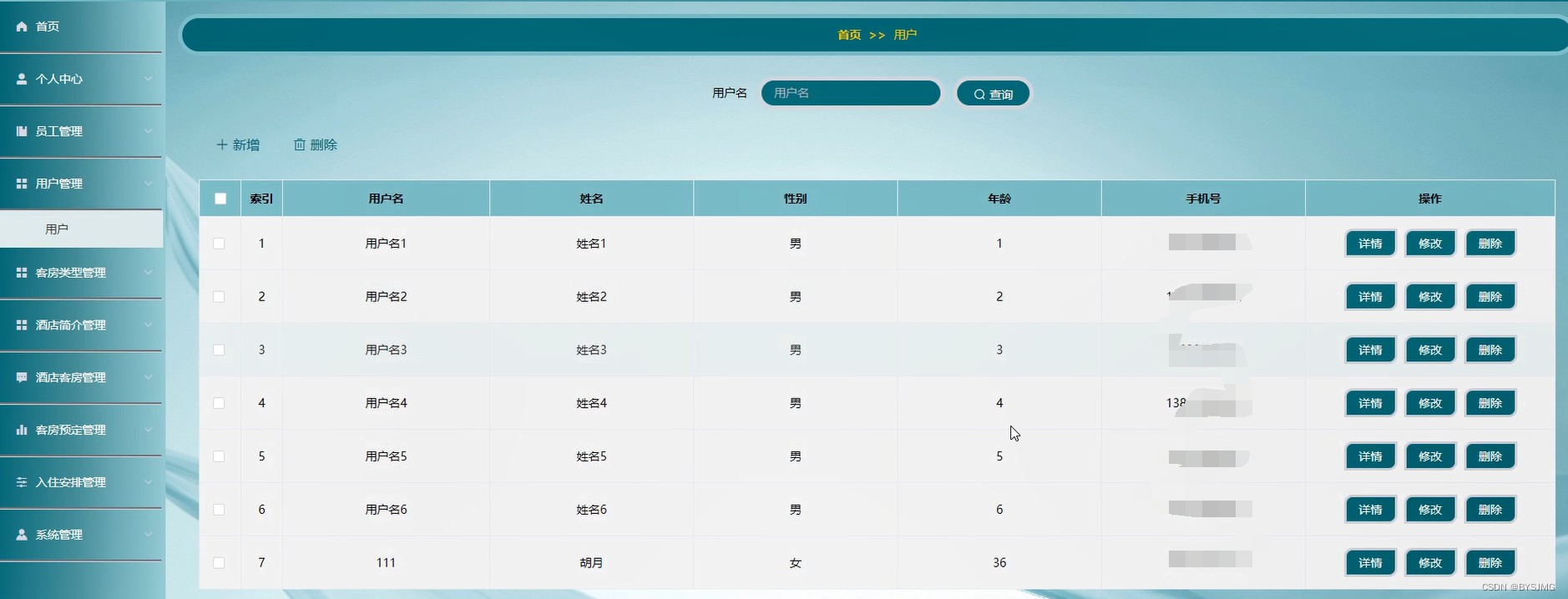
Task: Click the person icon of 个人中心
Action: (22, 78)
